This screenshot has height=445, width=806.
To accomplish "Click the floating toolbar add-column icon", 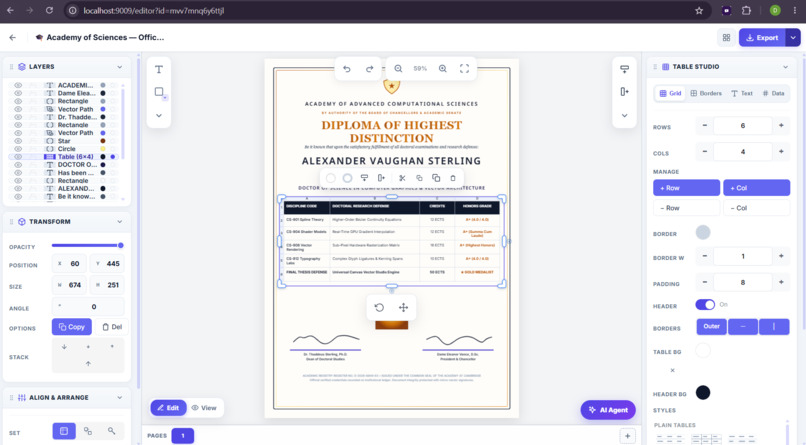I will [381, 178].
